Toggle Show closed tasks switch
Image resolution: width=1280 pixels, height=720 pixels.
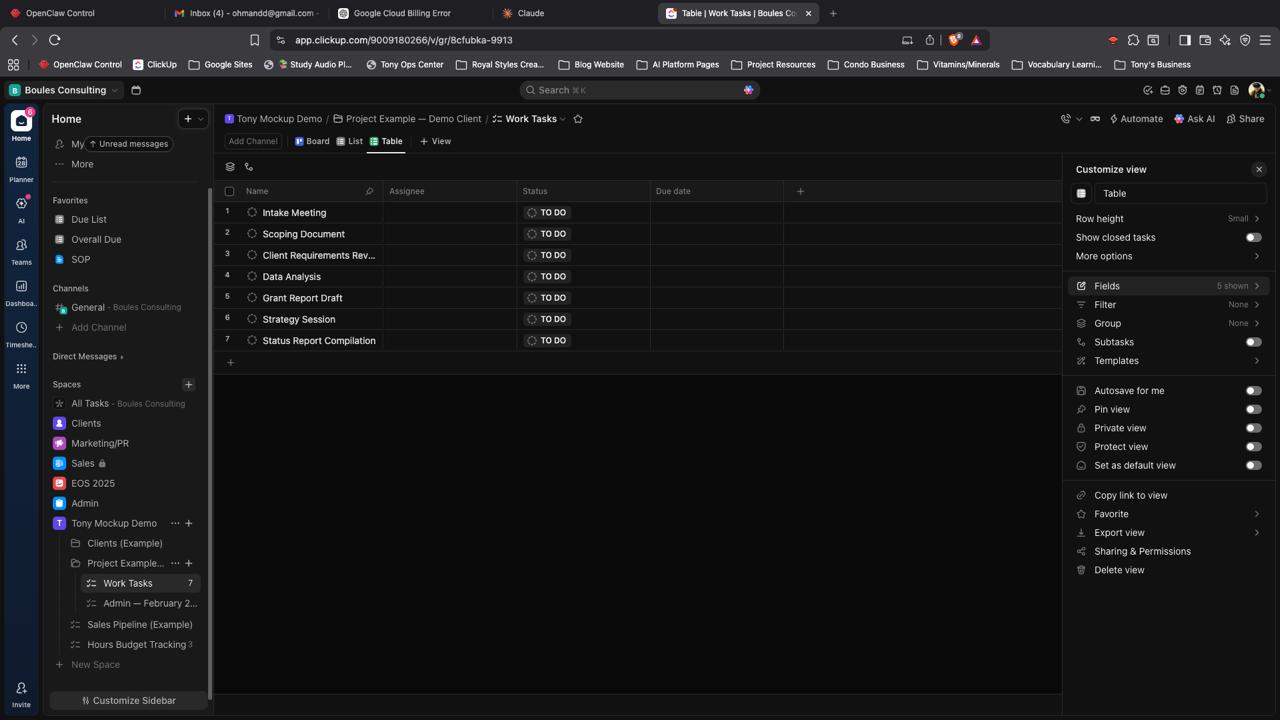[x=1253, y=238]
